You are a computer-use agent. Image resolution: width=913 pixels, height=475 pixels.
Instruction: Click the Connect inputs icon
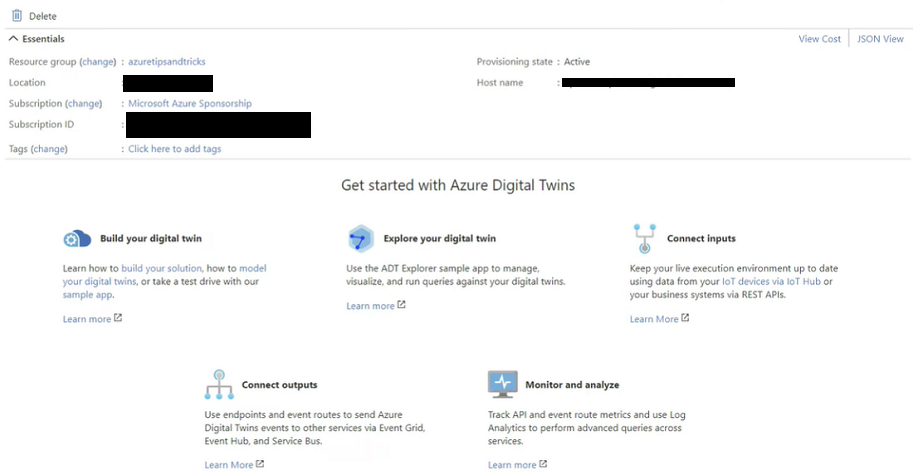tap(644, 239)
